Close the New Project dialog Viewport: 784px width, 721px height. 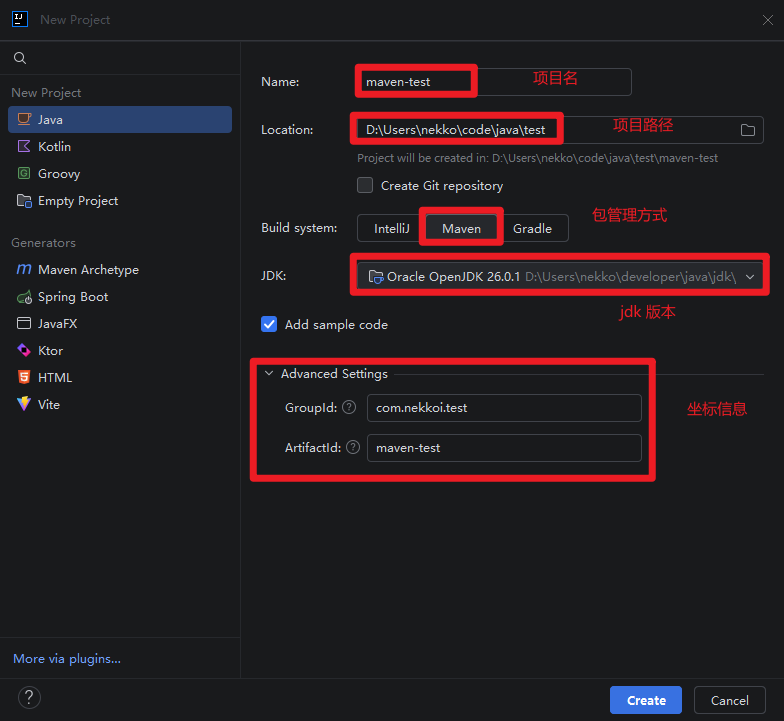click(768, 20)
